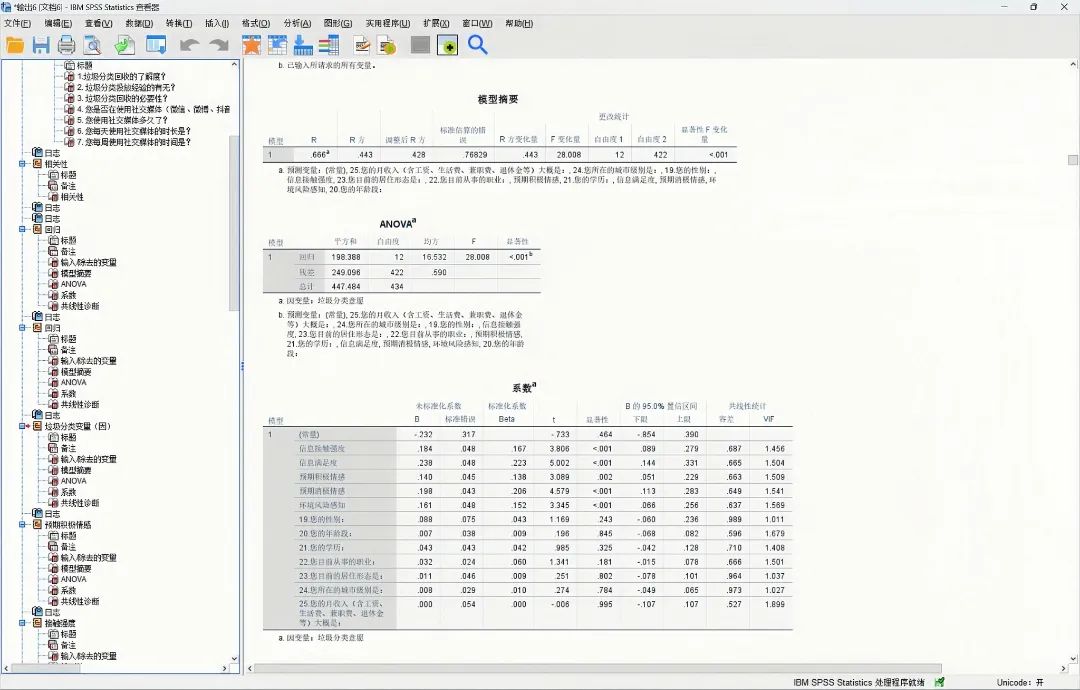The image size is (1080, 690).
Task: Click the Open file folder icon
Action: 15,45
